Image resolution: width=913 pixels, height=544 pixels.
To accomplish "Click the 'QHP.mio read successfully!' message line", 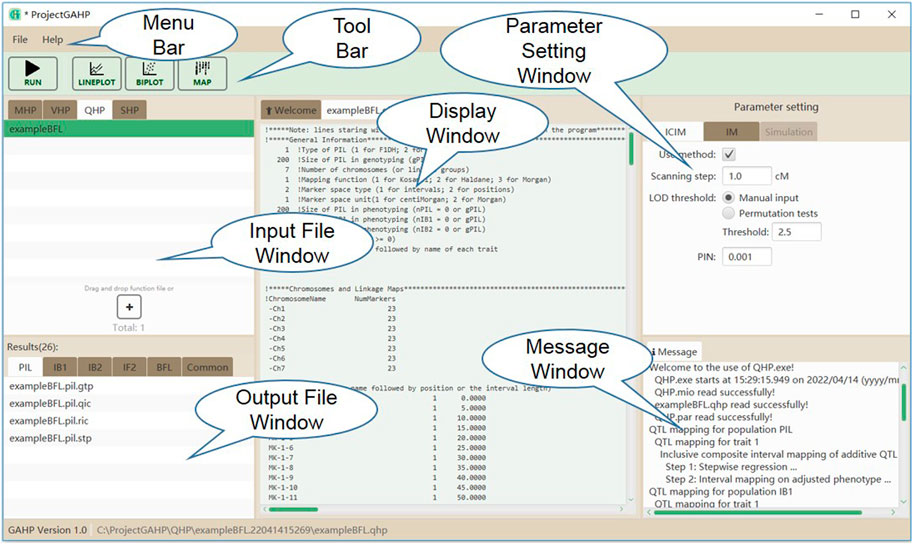I will point(714,392).
